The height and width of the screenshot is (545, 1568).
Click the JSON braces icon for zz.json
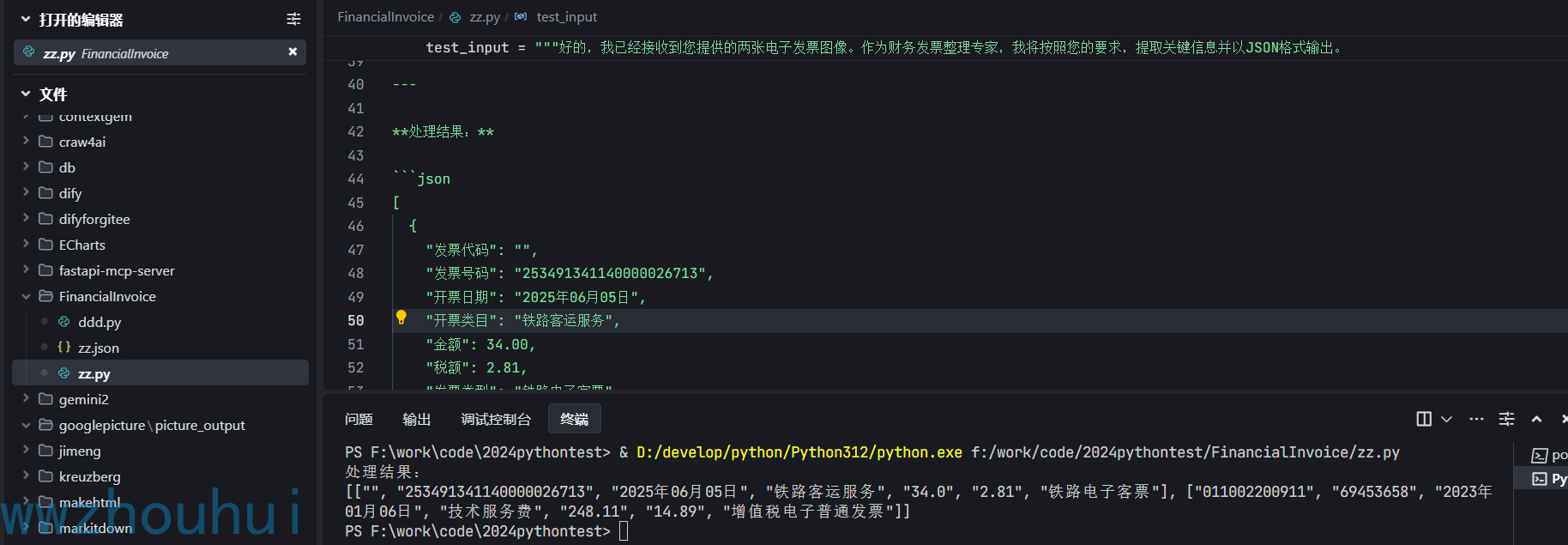point(63,347)
